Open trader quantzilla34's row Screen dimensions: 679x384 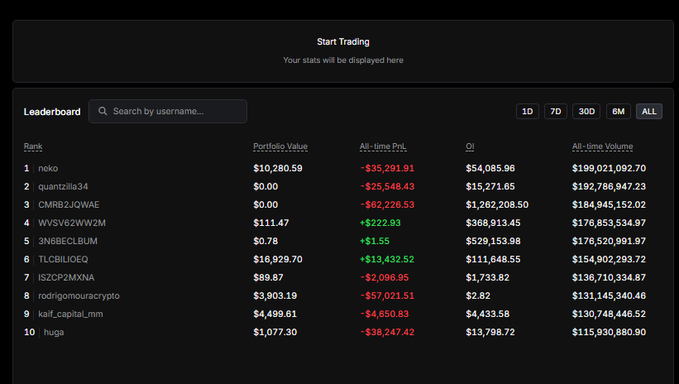[x=63, y=187]
